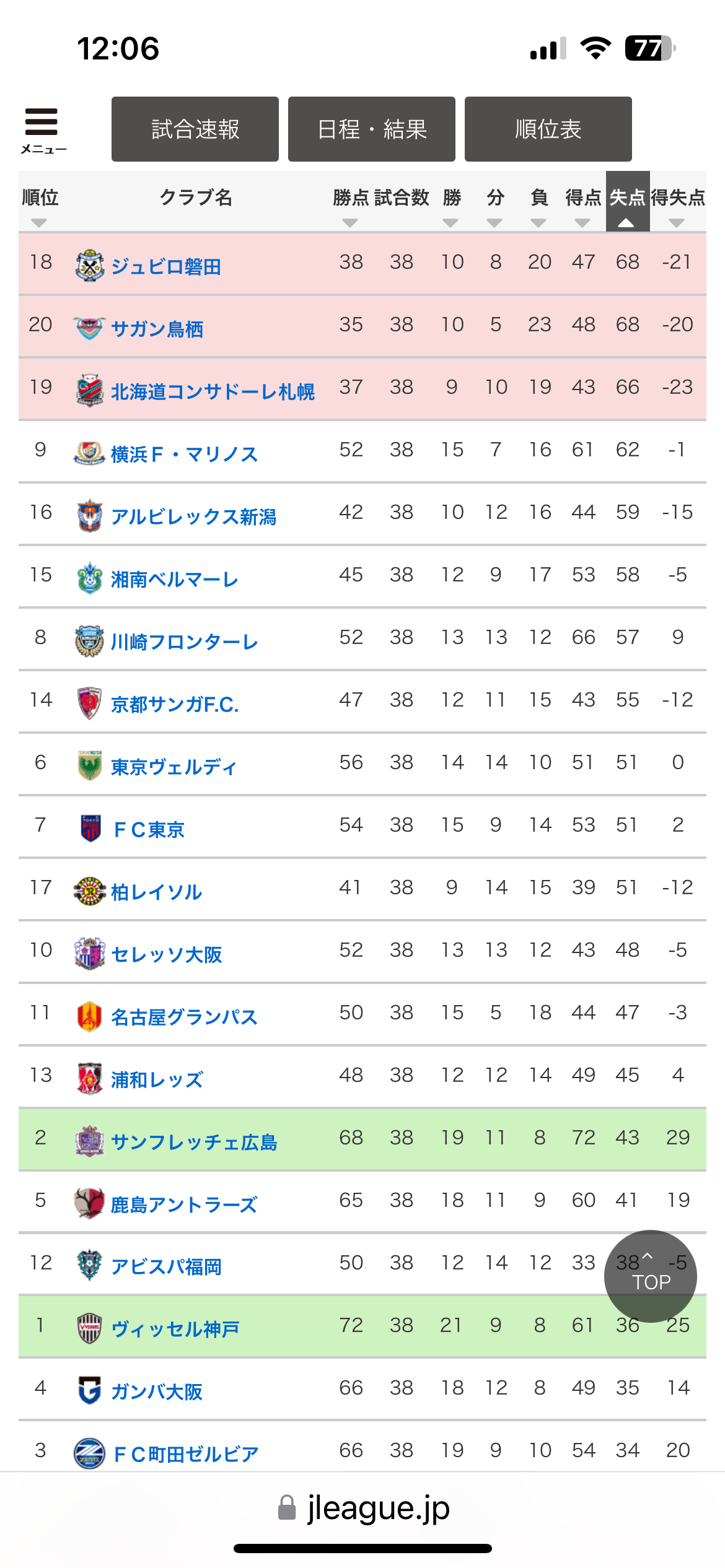Screen dimensions: 725x1568
Task: Tap Kashima Antlers logo icon
Action: click(90, 1204)
